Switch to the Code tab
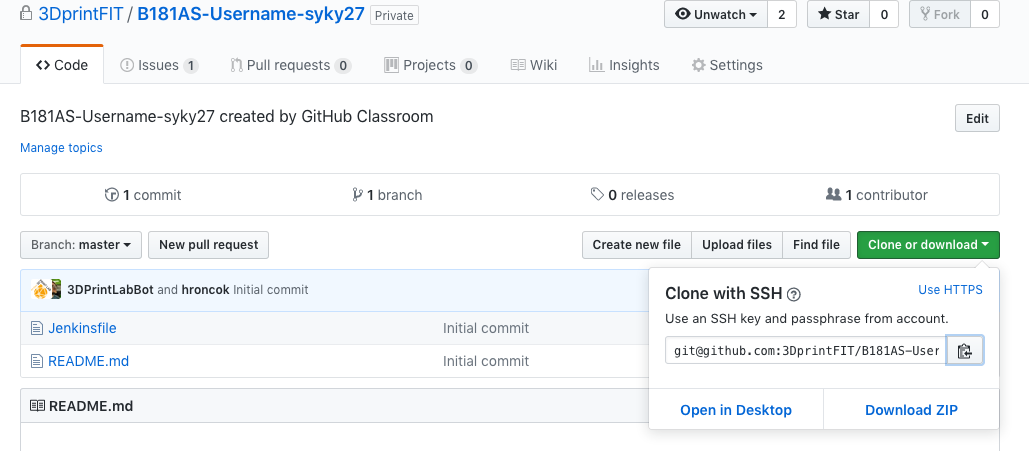 62,65
